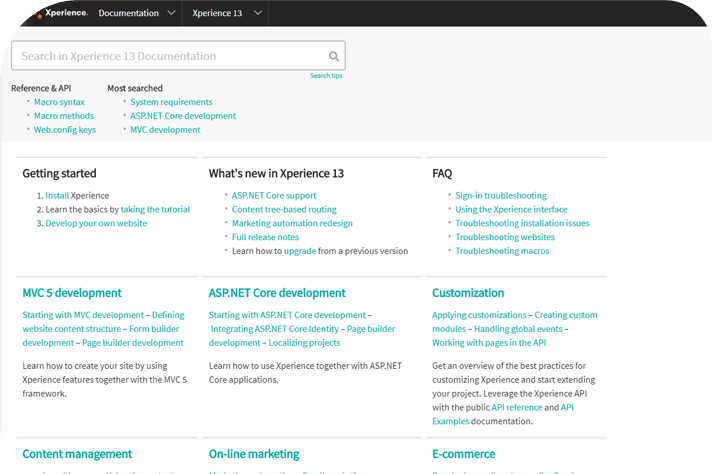
Task: Open the Localizing projects link
Action: coord(304,343)
